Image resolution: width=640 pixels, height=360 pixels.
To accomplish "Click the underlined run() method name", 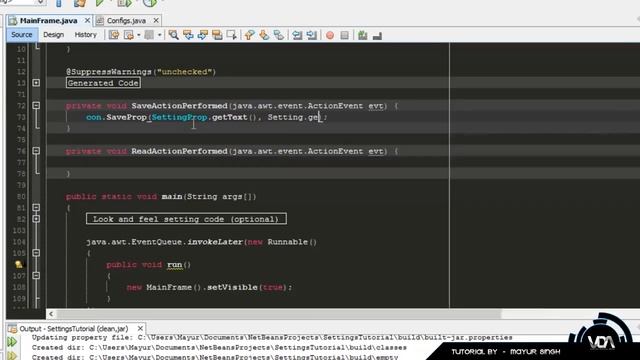I will (x=174, y=264).
